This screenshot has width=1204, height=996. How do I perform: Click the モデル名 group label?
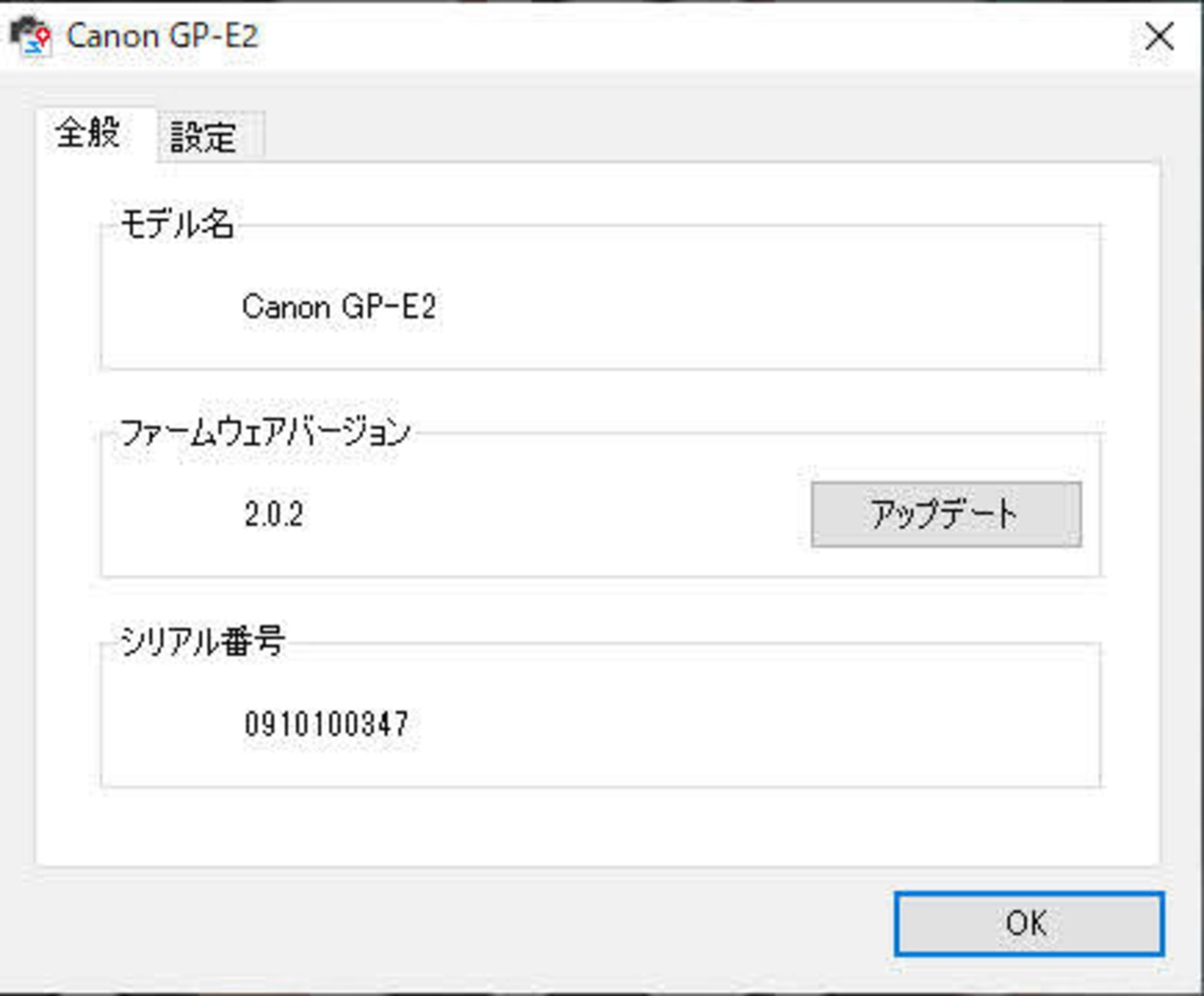point(177,224)
